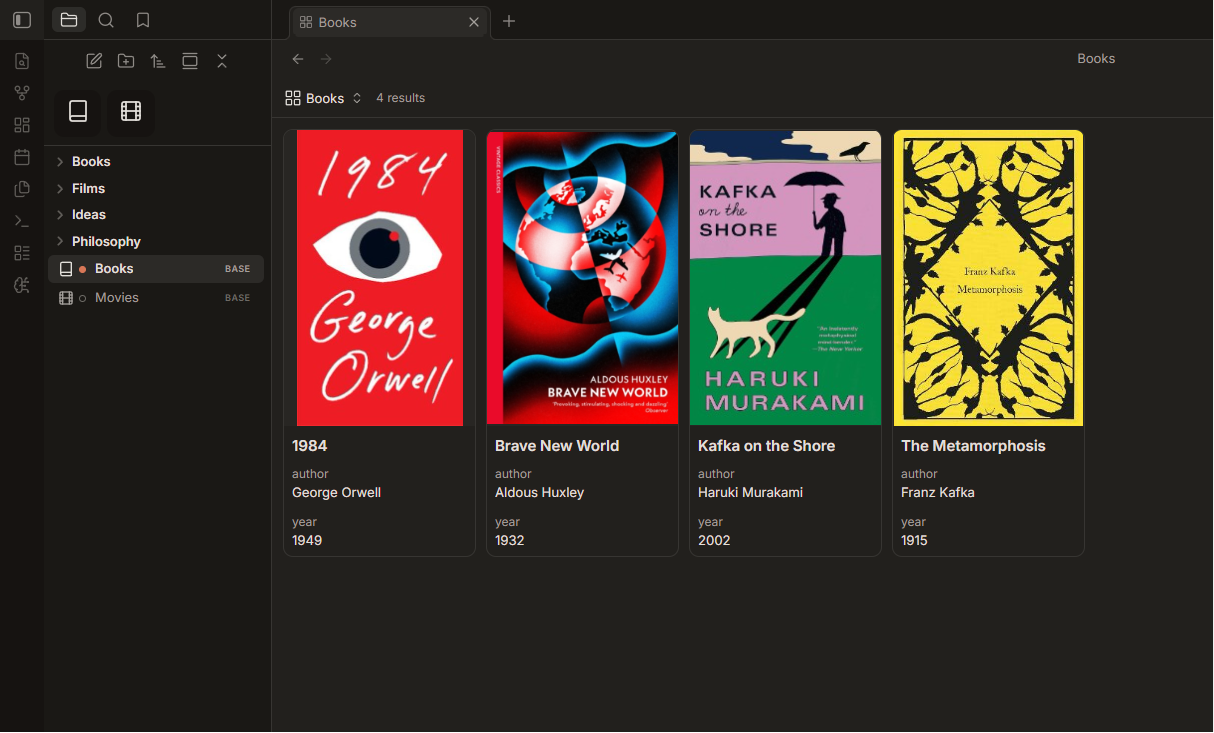Click year value "1932"
The image size is (1214, 733).
(x=510, y=540)
